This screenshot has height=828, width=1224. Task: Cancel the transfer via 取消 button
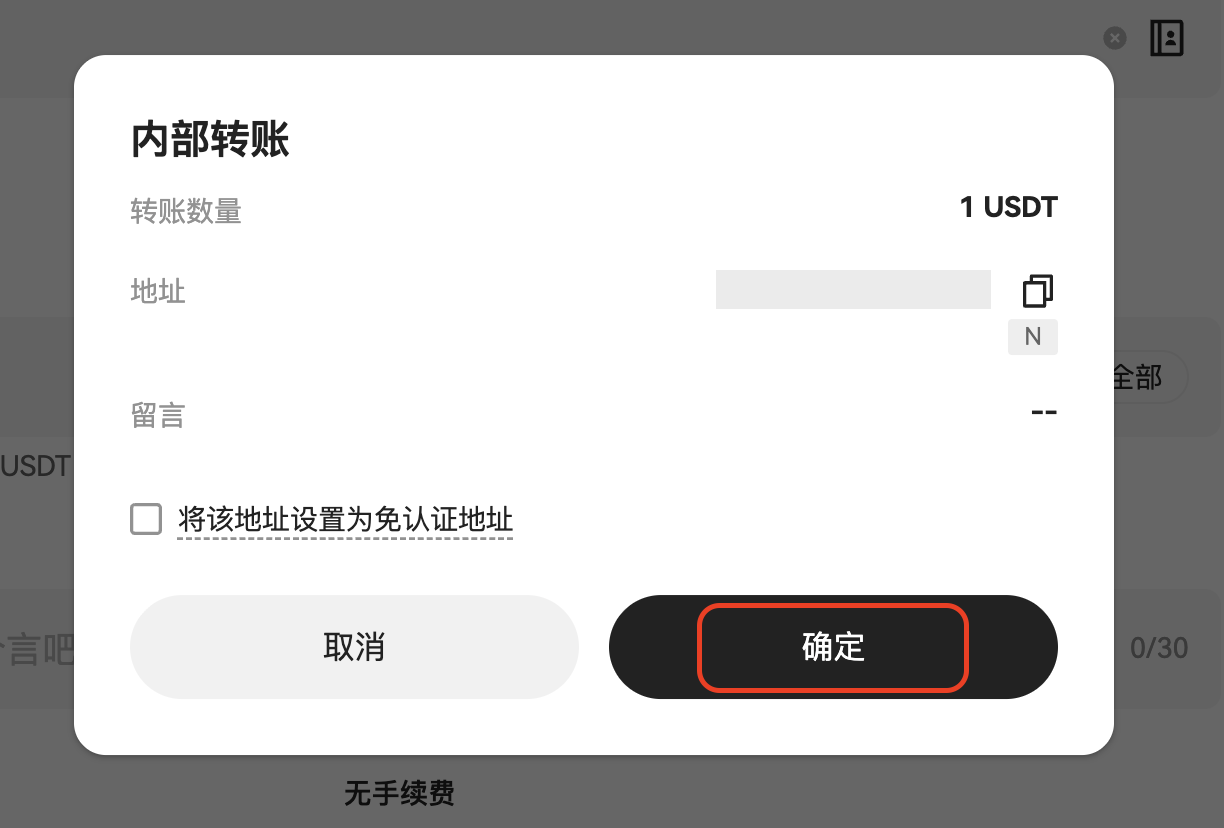[x=354, y=647]
